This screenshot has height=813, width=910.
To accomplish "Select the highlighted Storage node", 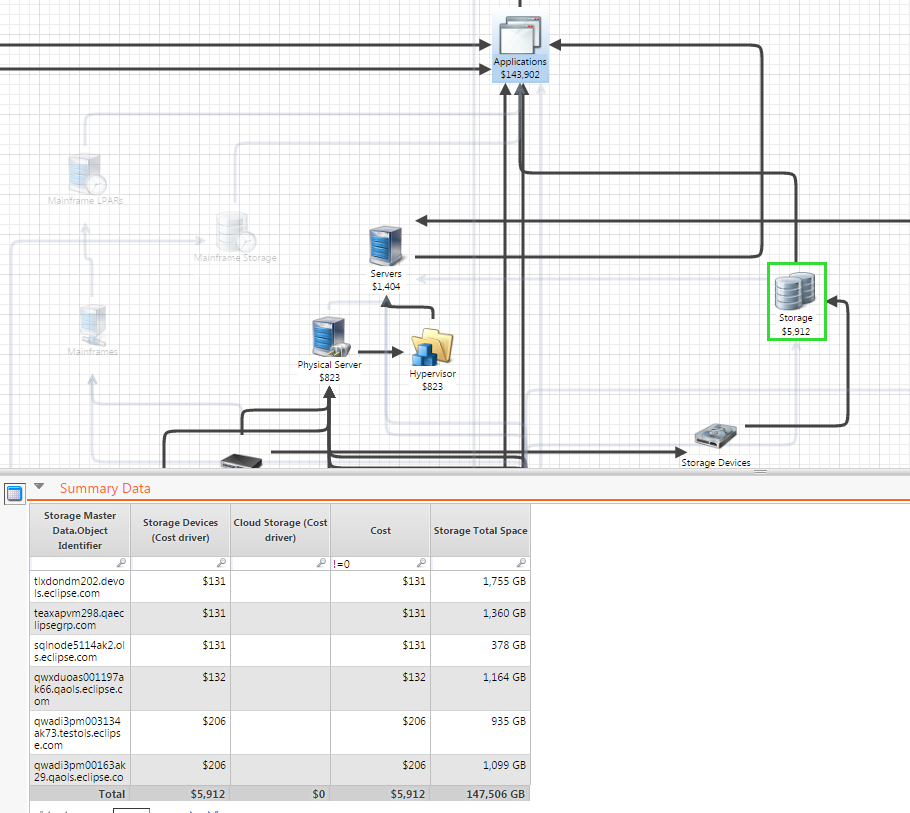I will coord(796,302).
